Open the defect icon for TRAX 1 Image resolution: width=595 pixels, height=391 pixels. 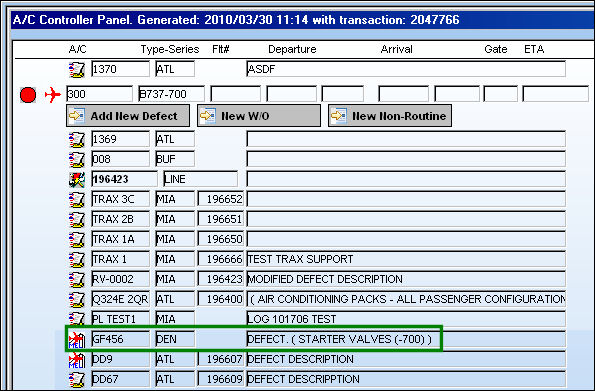click(x=77, y=259)
